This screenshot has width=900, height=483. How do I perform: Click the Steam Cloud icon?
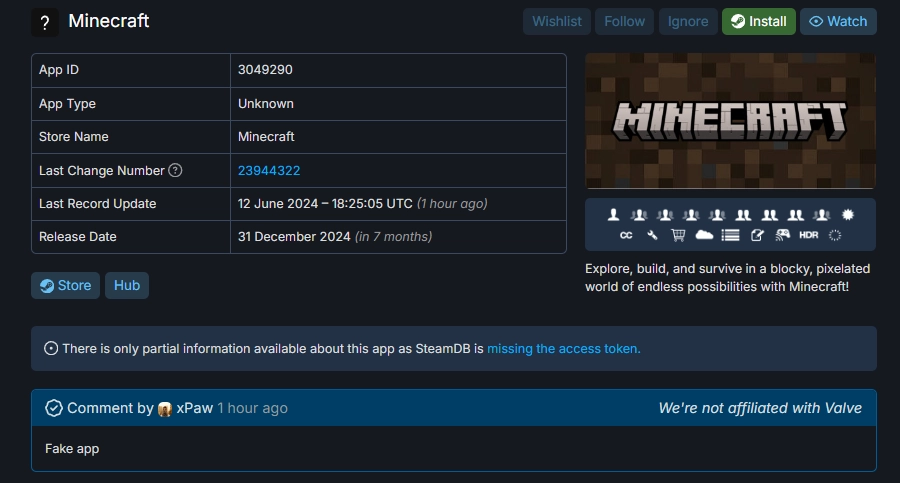(x=704, y=235)
